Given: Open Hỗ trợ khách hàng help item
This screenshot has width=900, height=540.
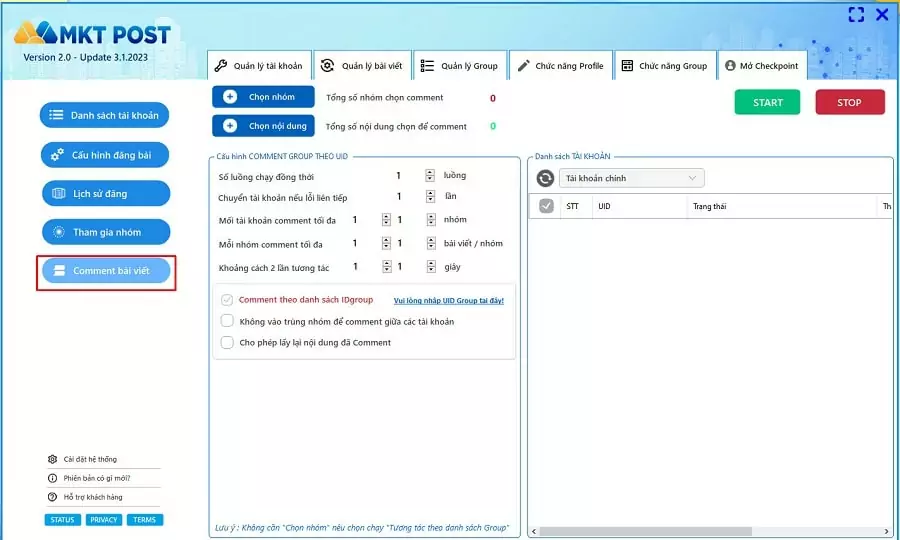Looking at the screenshot, I should 85,497.
